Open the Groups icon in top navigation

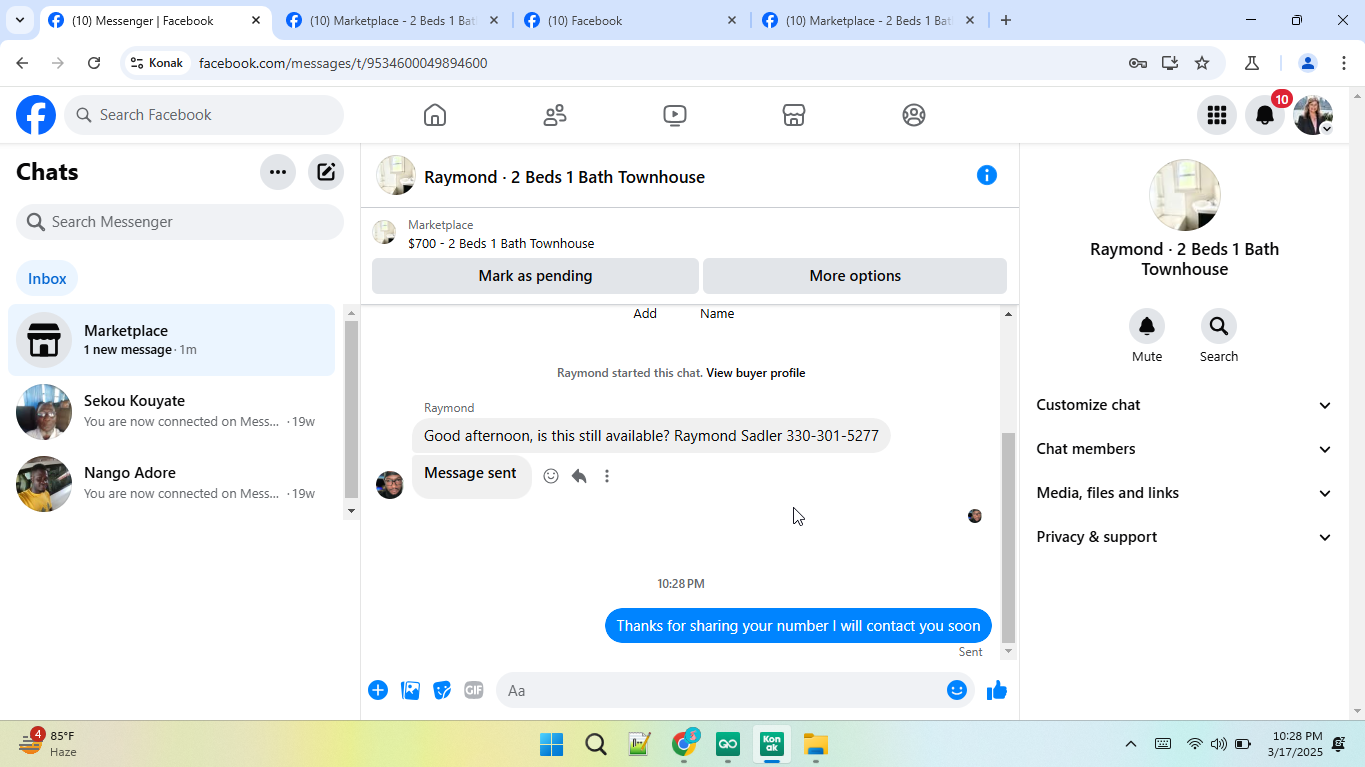(914, 115)
